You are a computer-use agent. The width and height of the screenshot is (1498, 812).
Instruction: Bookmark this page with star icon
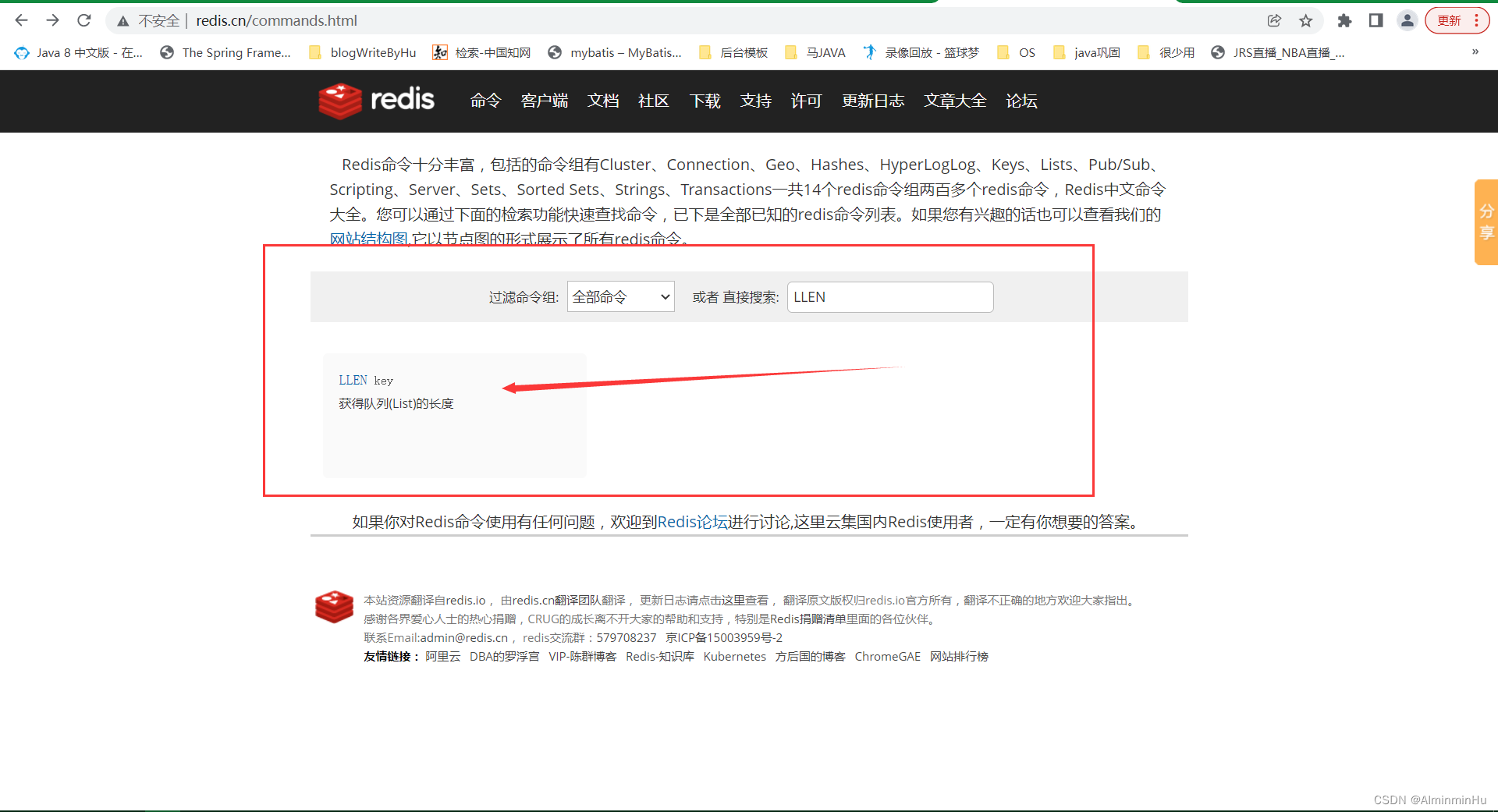tap(1305, 20)
